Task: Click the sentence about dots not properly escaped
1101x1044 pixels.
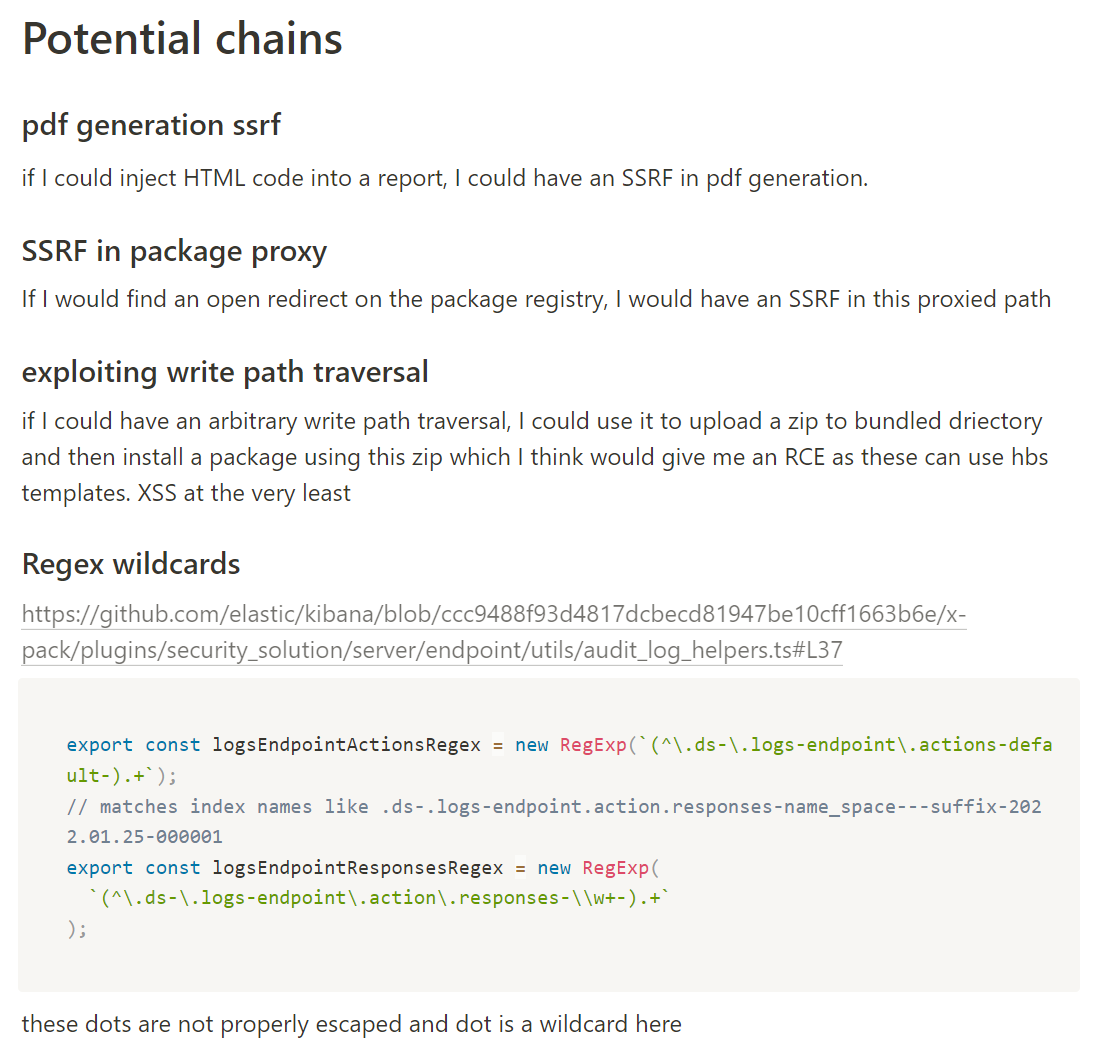Action: (x=351, y=1024)
